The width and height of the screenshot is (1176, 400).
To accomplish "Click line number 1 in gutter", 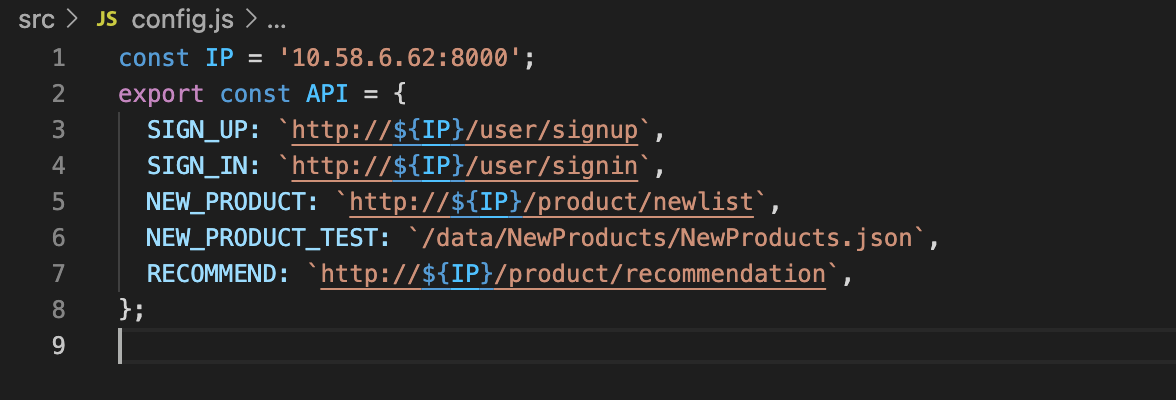I will (58, 59).
